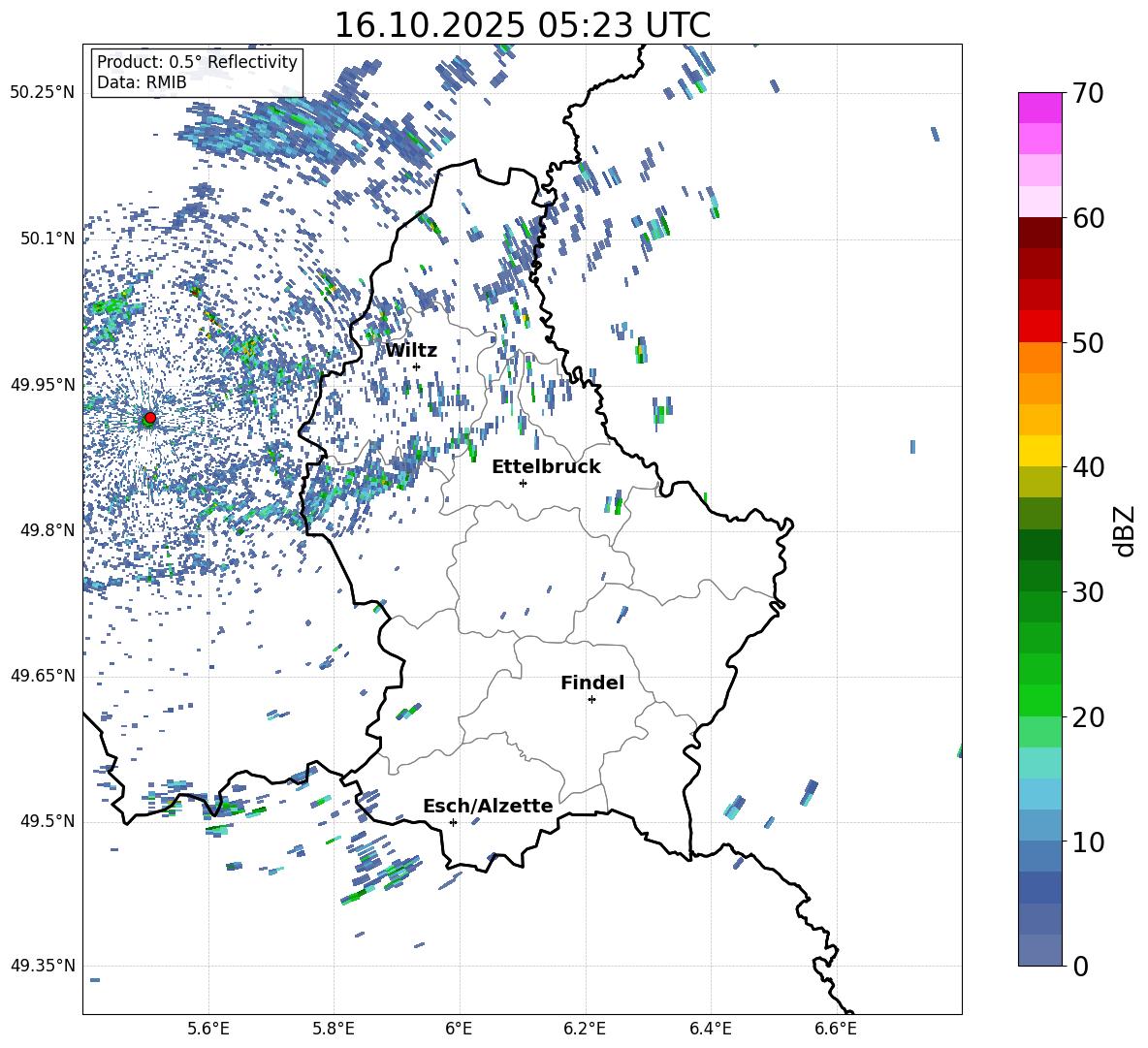Image resolution: width=1148 pixels, height=1048 pixels.
Task: Select the yellow colorbar segment above 40
Action: pos(1040,451)
